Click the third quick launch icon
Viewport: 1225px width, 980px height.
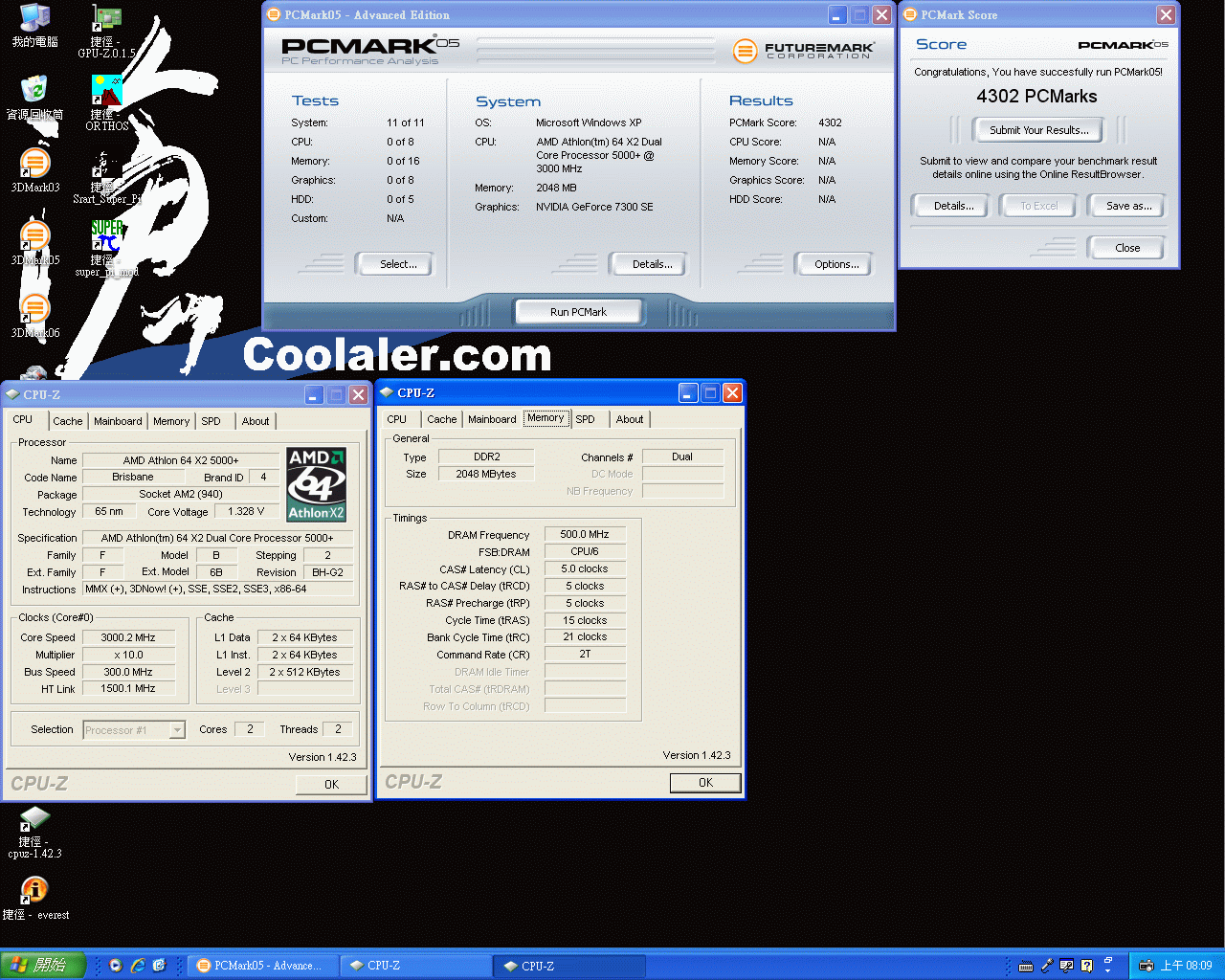click(x=159, y=966)
